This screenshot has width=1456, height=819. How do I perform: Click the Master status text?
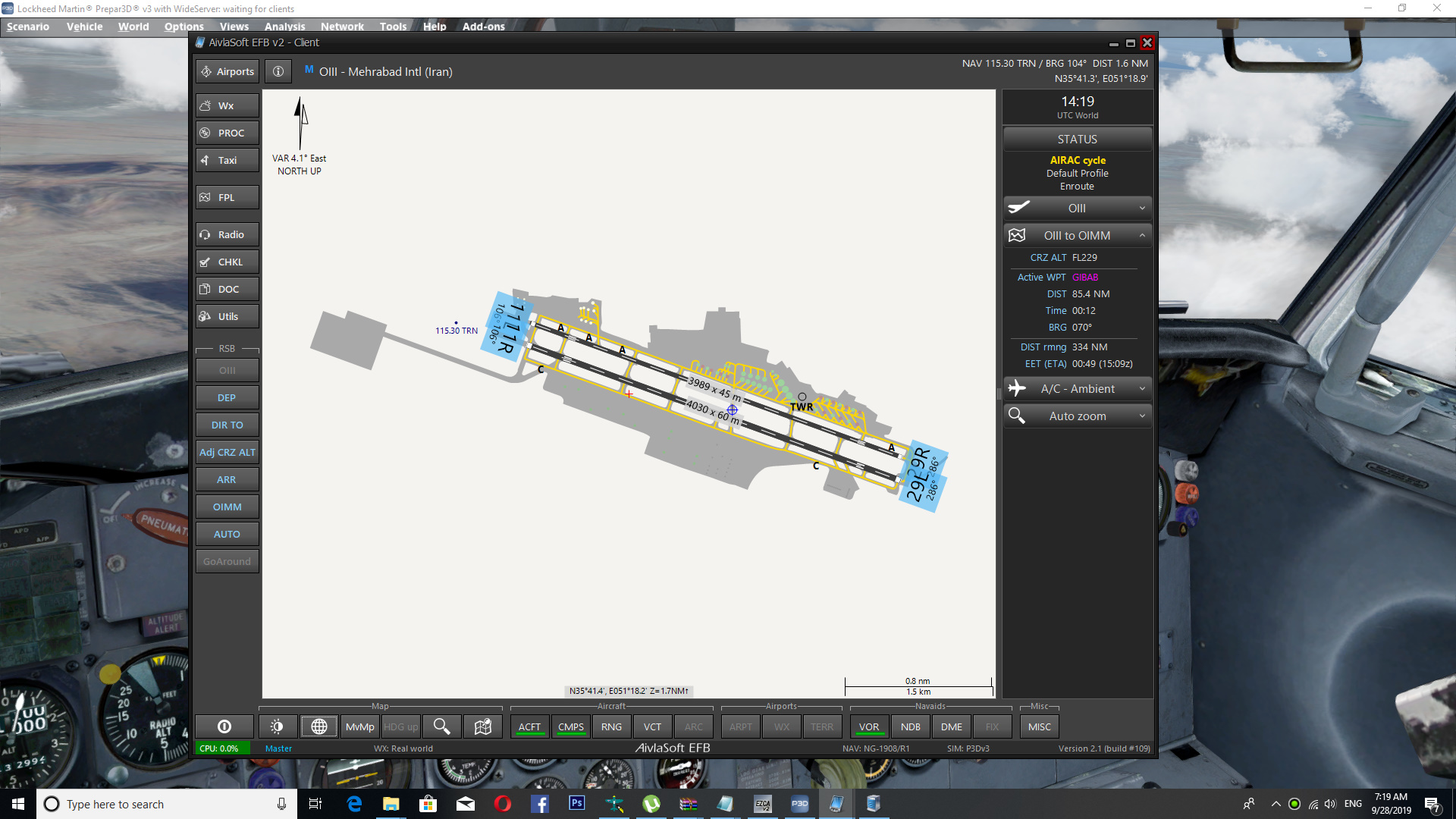click(278, 748)
